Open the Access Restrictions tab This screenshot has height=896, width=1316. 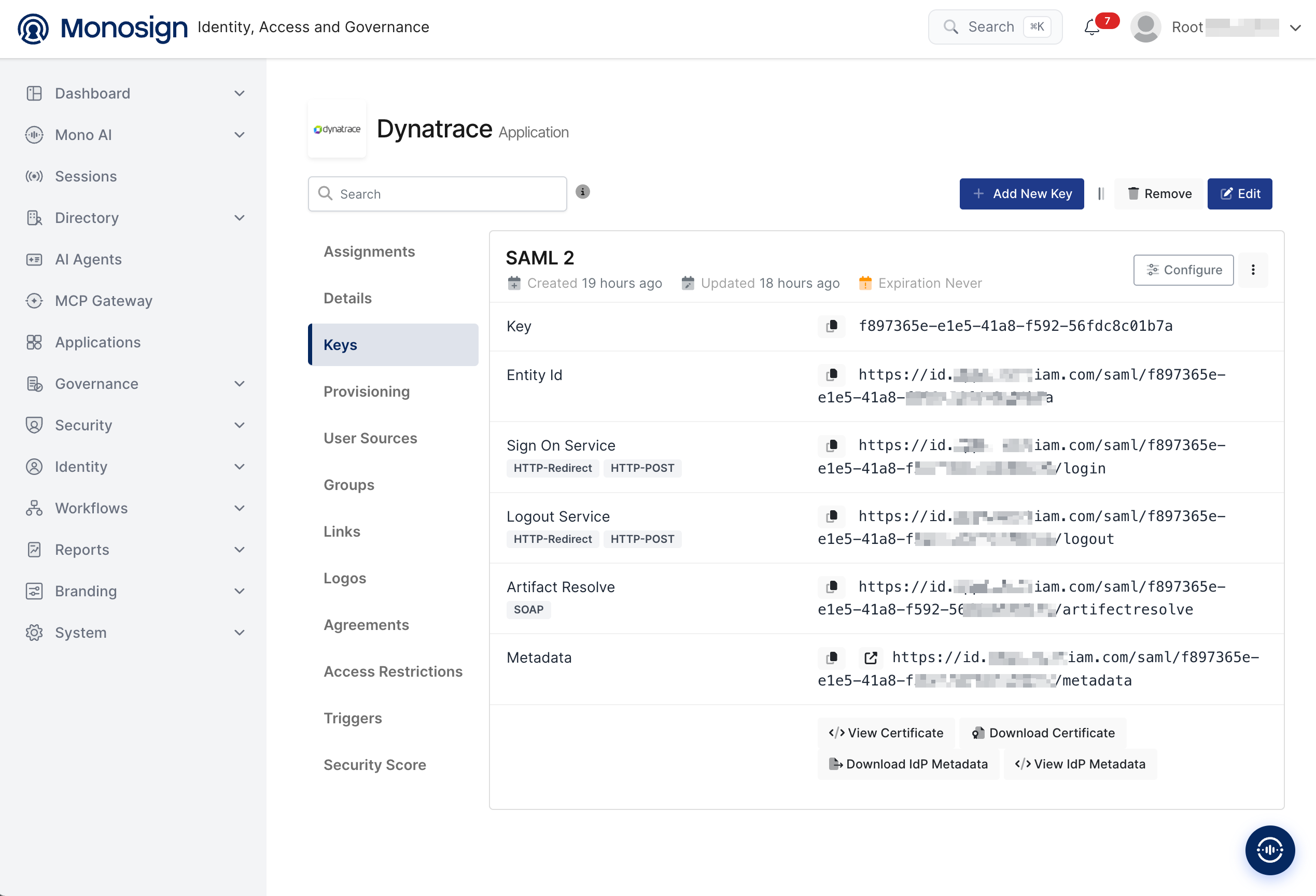(x=394, y=671)
